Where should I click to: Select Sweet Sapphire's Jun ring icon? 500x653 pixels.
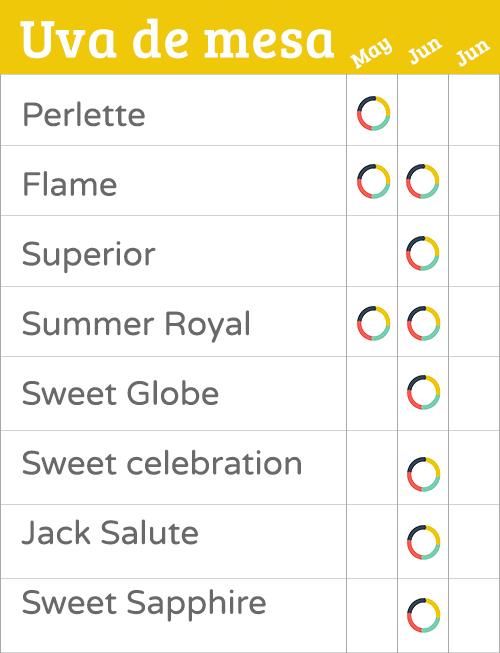[423, 616]
